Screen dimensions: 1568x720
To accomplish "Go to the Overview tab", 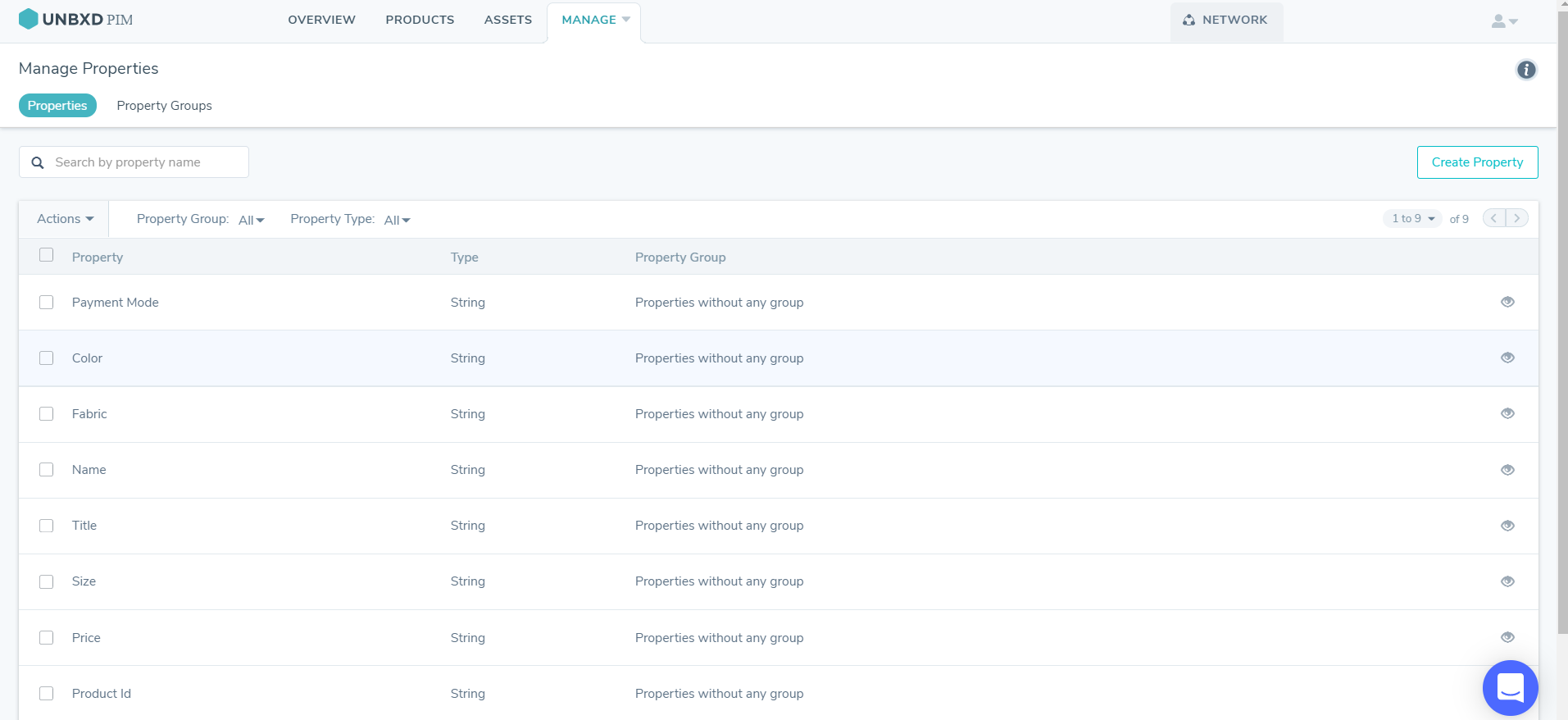I will [x=321, y=20].
